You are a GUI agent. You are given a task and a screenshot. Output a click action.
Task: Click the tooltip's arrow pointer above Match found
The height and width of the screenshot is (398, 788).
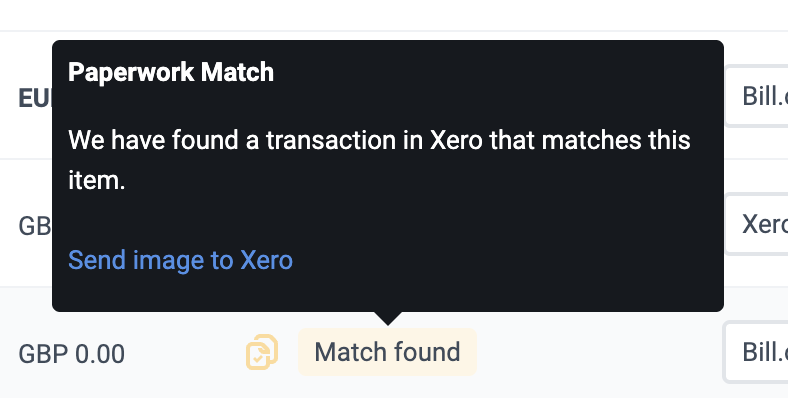click(387, 318)
